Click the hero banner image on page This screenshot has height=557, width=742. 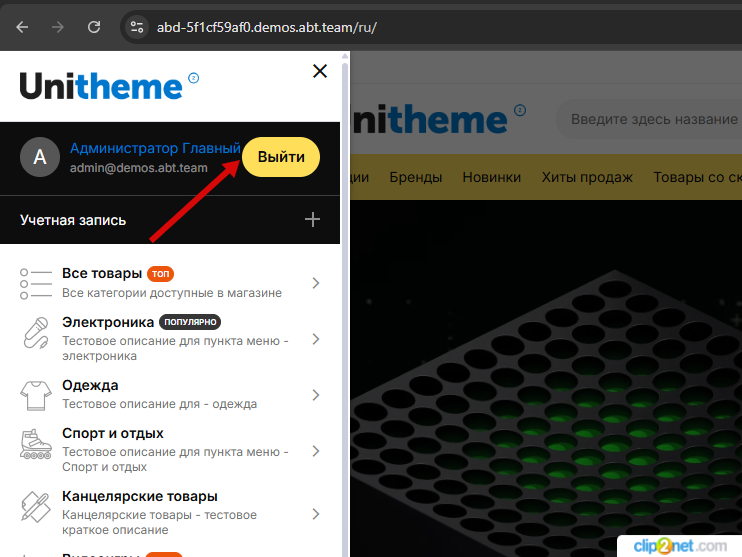tap(546, 379)
